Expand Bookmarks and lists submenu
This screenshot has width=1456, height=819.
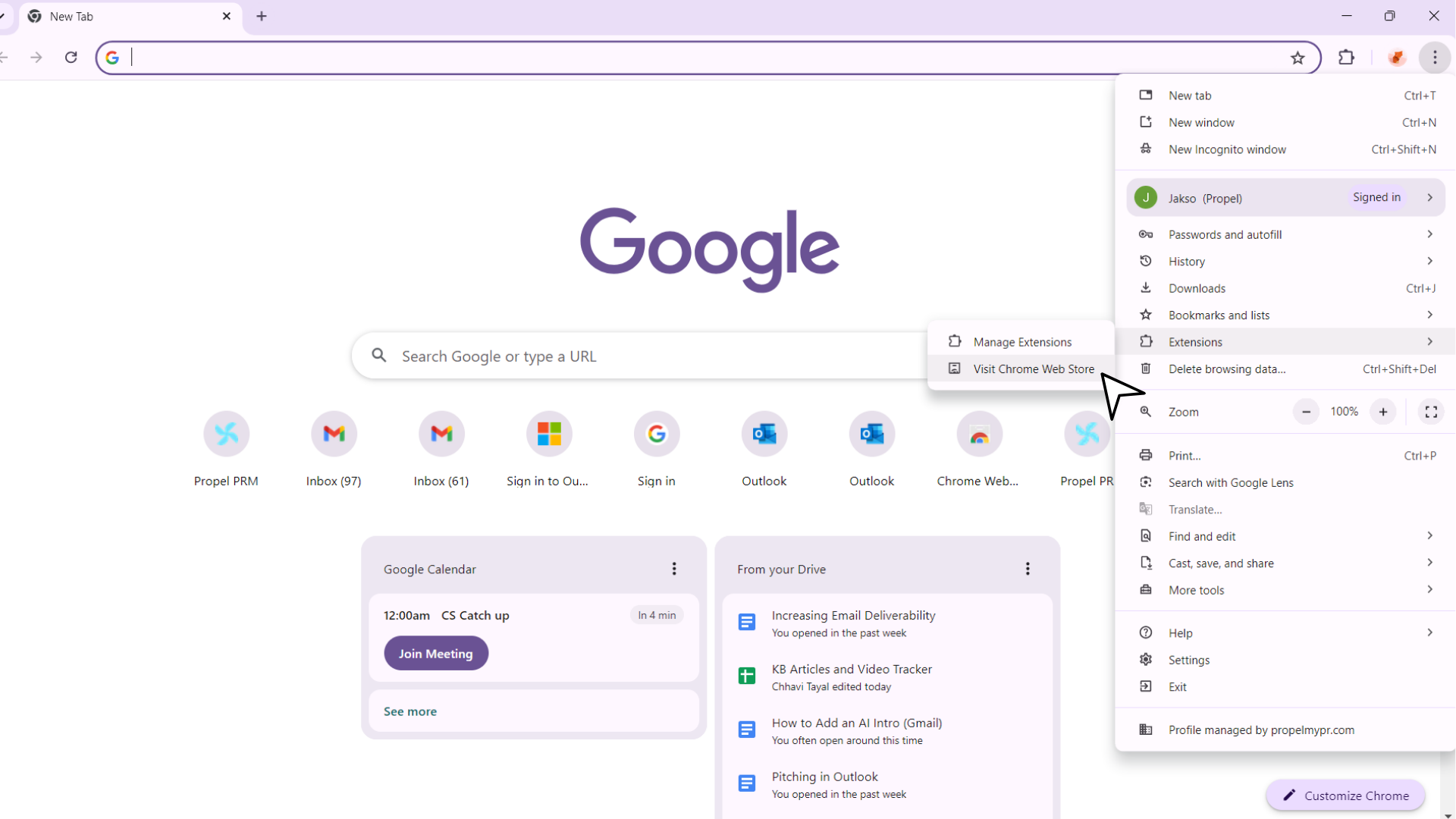point(1285,315)
